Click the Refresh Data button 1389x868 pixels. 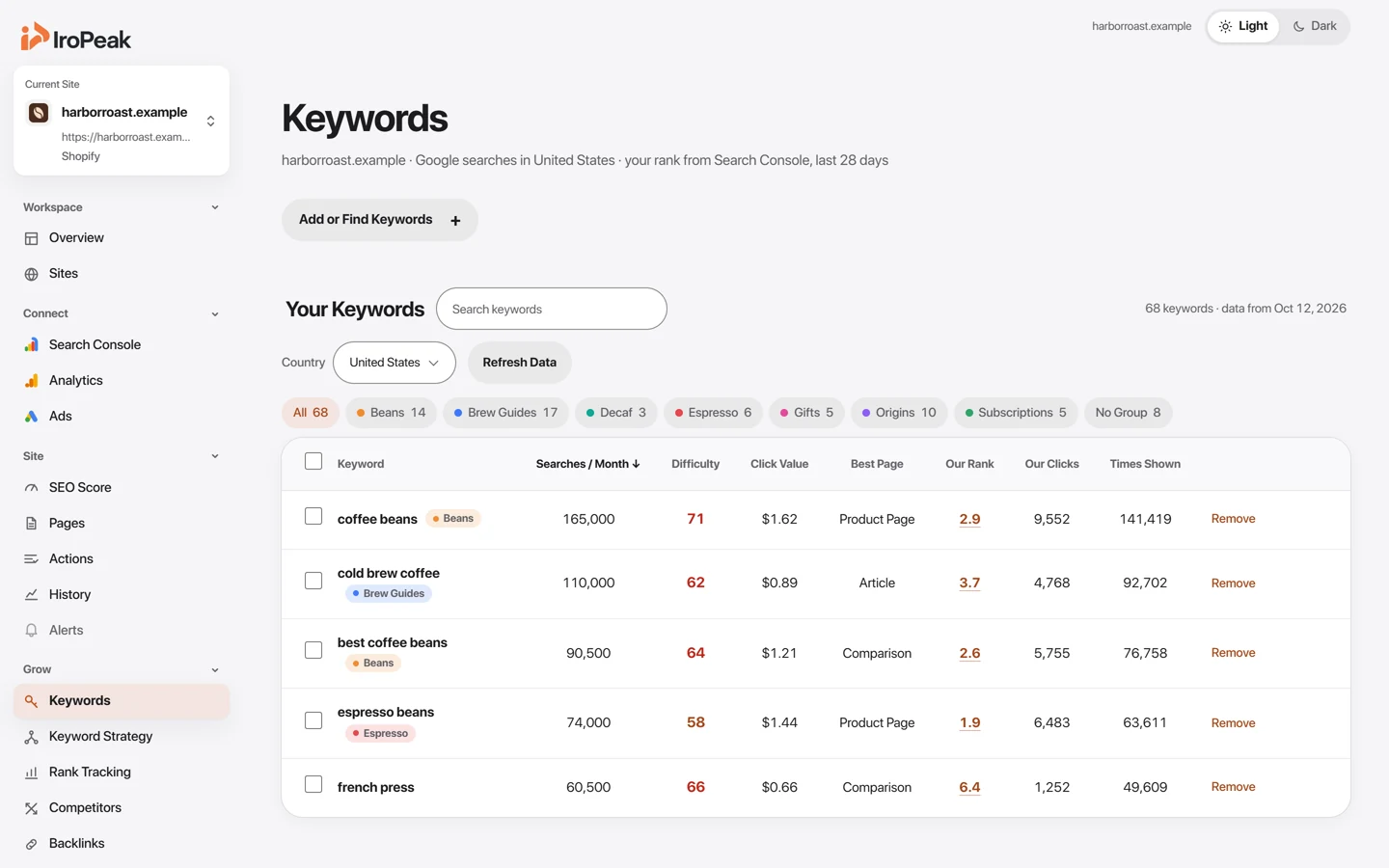(x=519, y=363)
